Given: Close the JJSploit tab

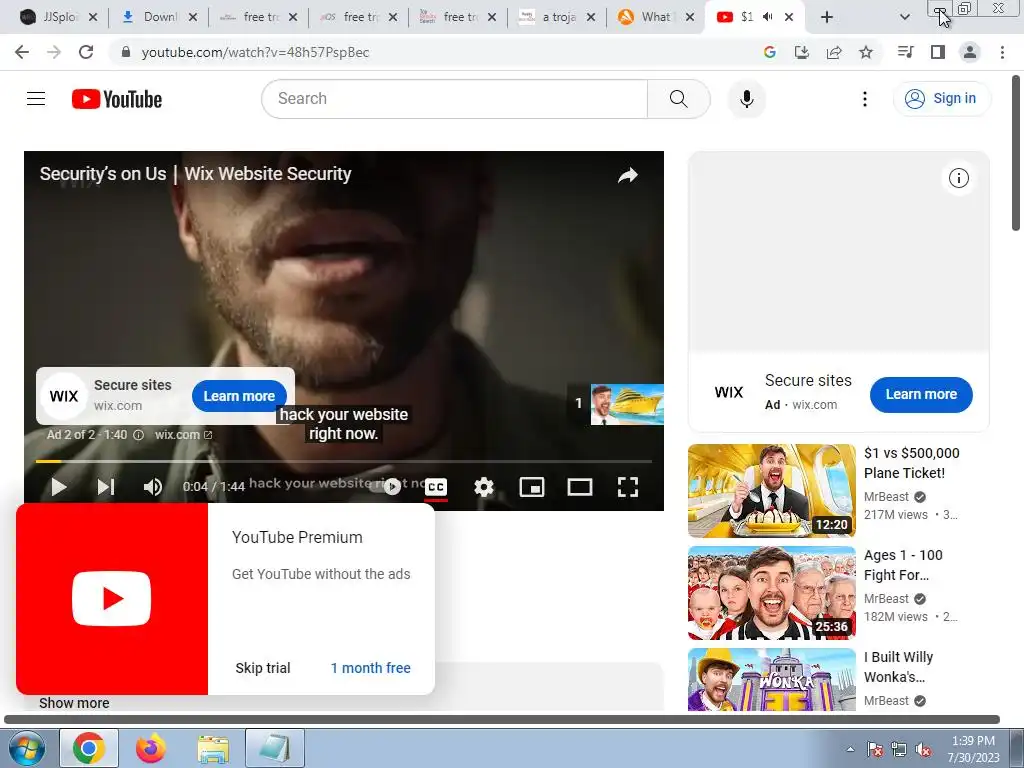Looking at the screenshot, I should 93,18.
